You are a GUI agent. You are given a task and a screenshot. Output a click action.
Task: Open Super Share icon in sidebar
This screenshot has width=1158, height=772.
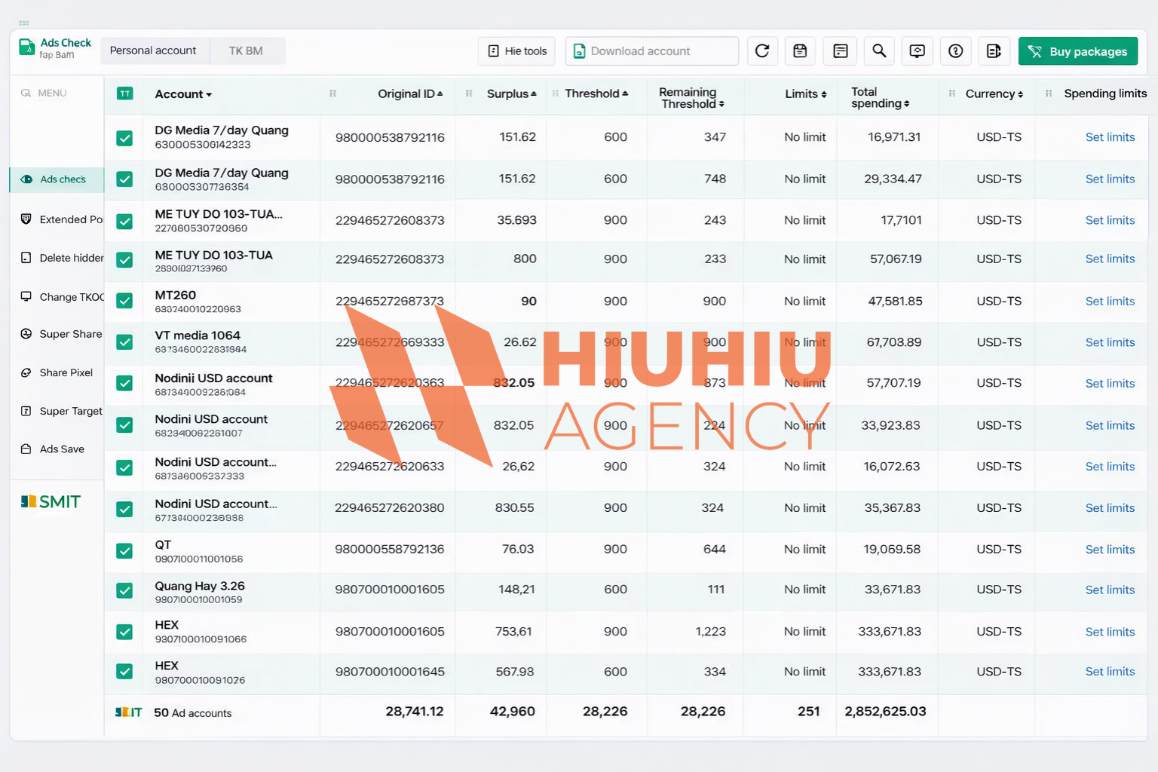[26, 334]
